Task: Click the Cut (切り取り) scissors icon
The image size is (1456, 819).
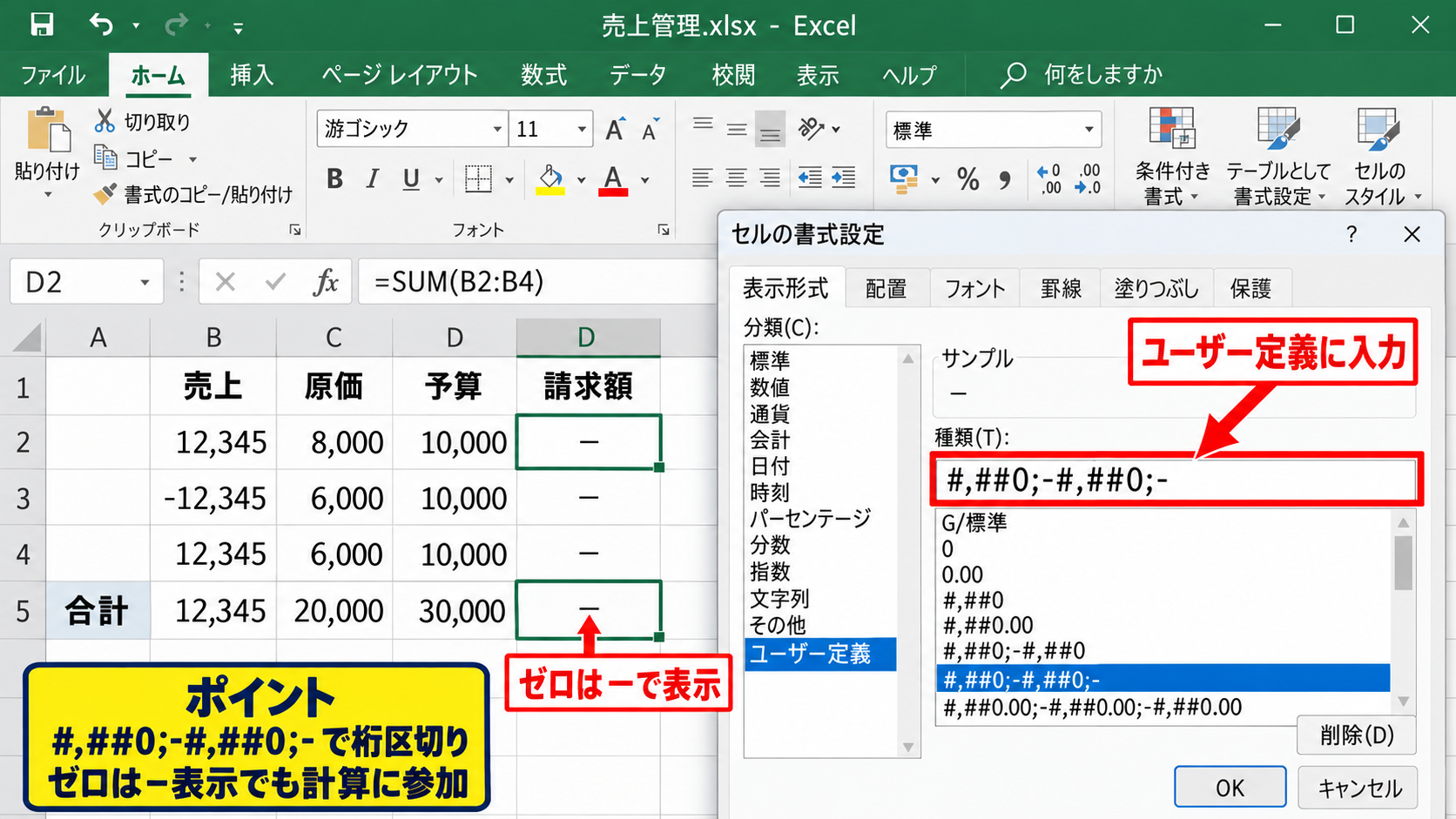Action: pyautogui.click(x=105, y=120)
